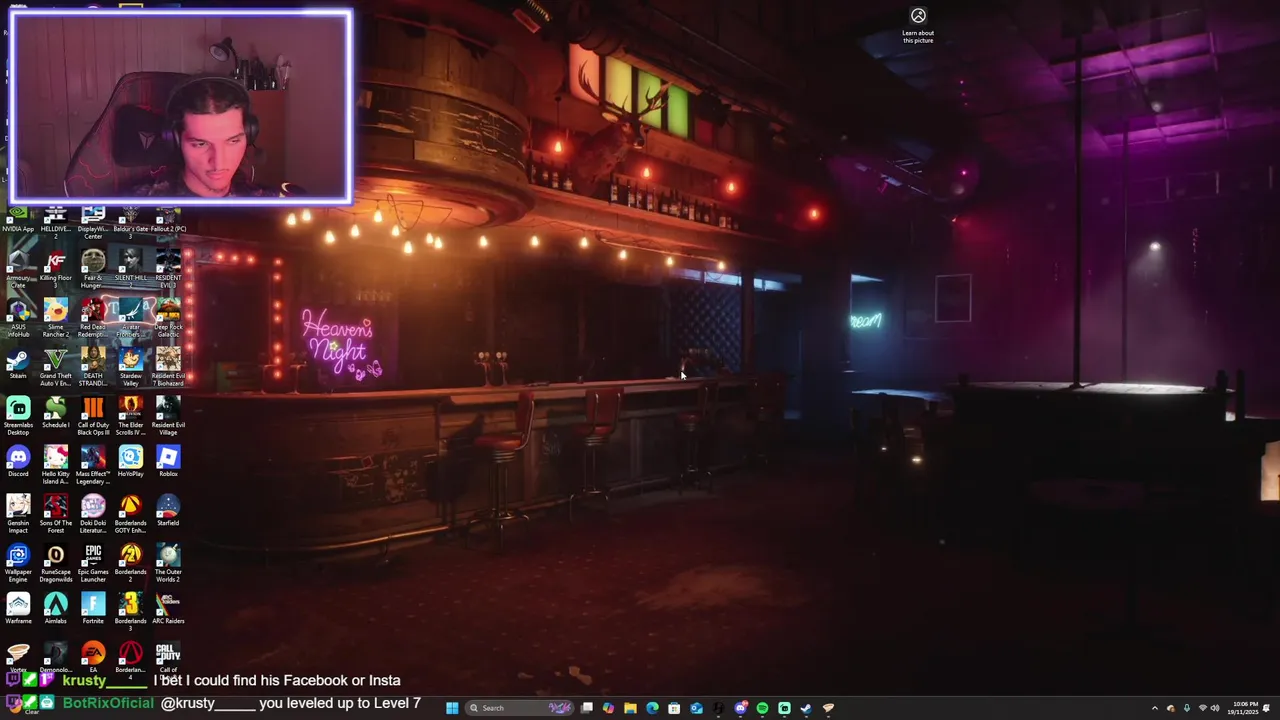
Task: Open the Streamlabs Desktop shortcut
Action: point(18,415)
